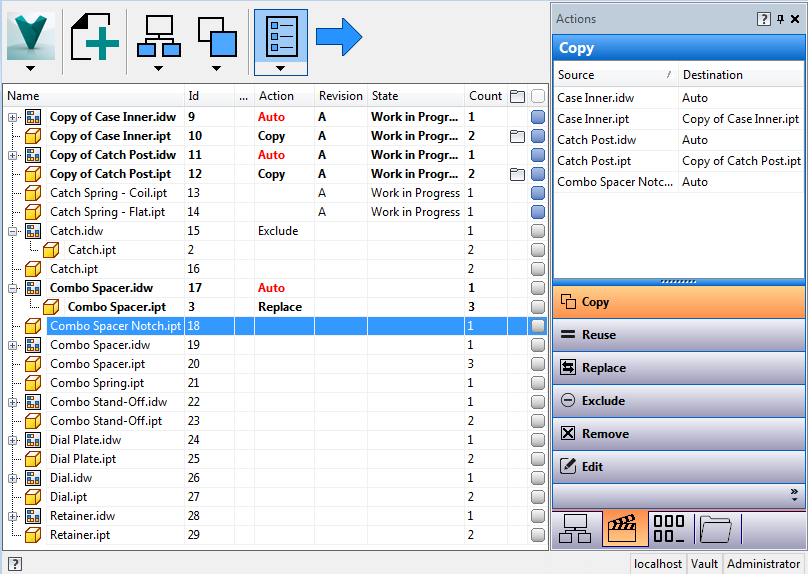Collapse the Combo Spacer.idw tree node

click(x=13, y=288)
